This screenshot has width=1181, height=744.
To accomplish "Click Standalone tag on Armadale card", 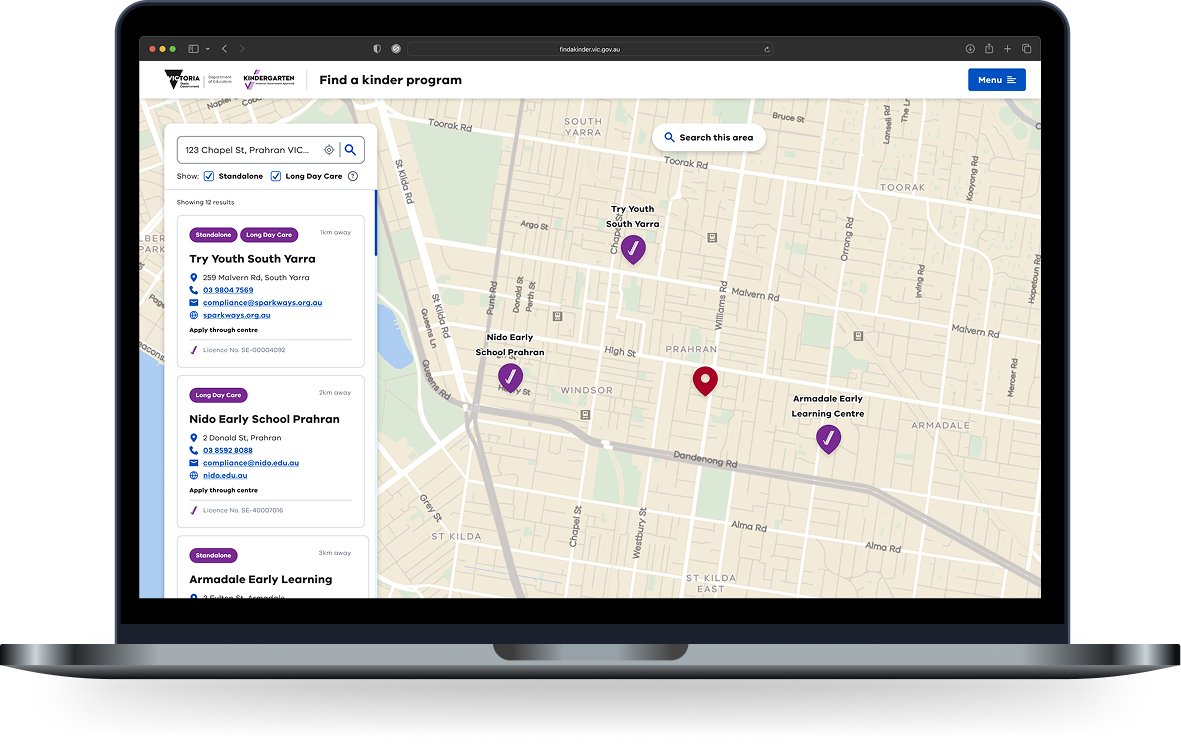I will click(213, 556).
